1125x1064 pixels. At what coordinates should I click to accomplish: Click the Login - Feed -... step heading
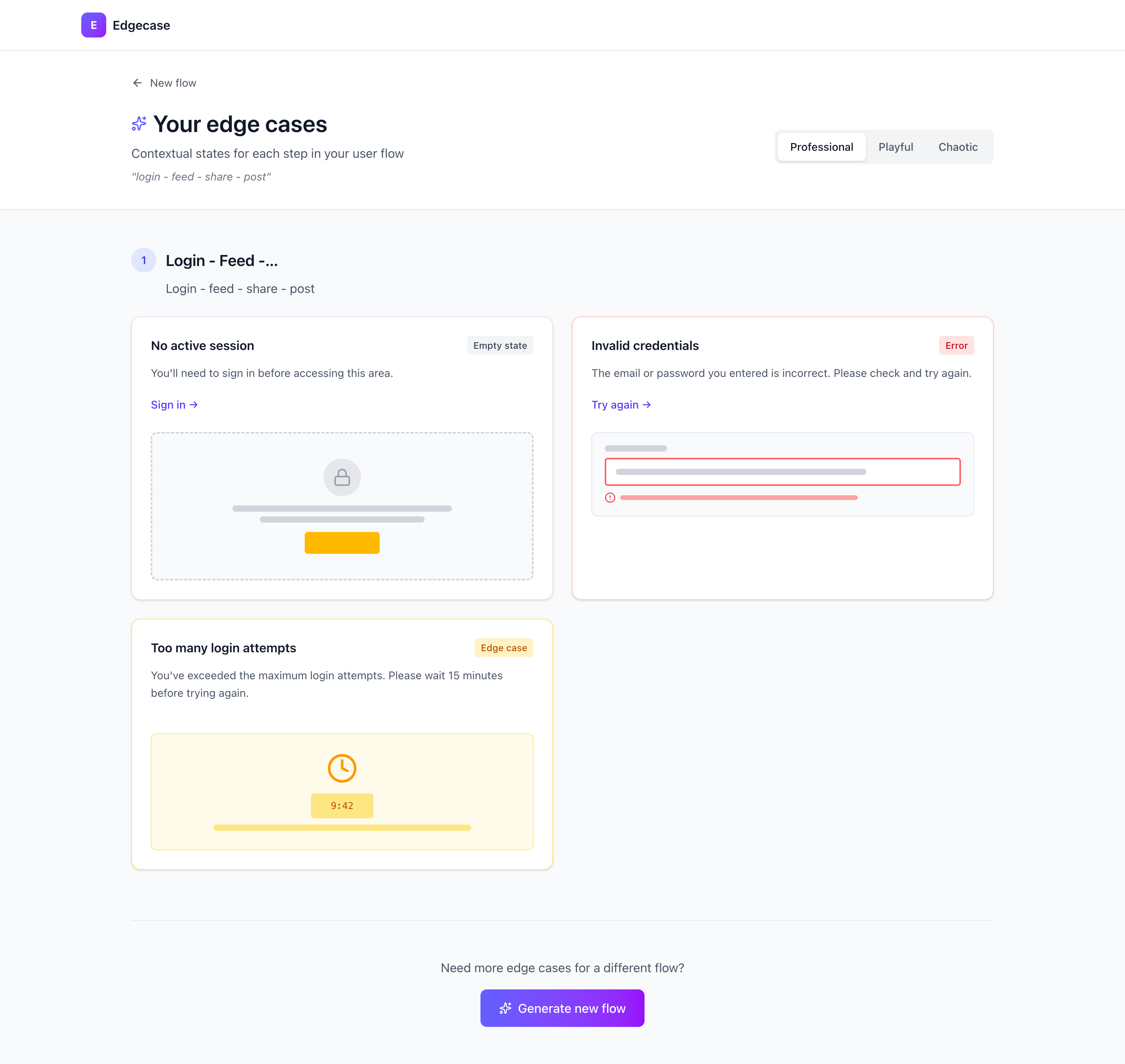click(x=222, y=260)
